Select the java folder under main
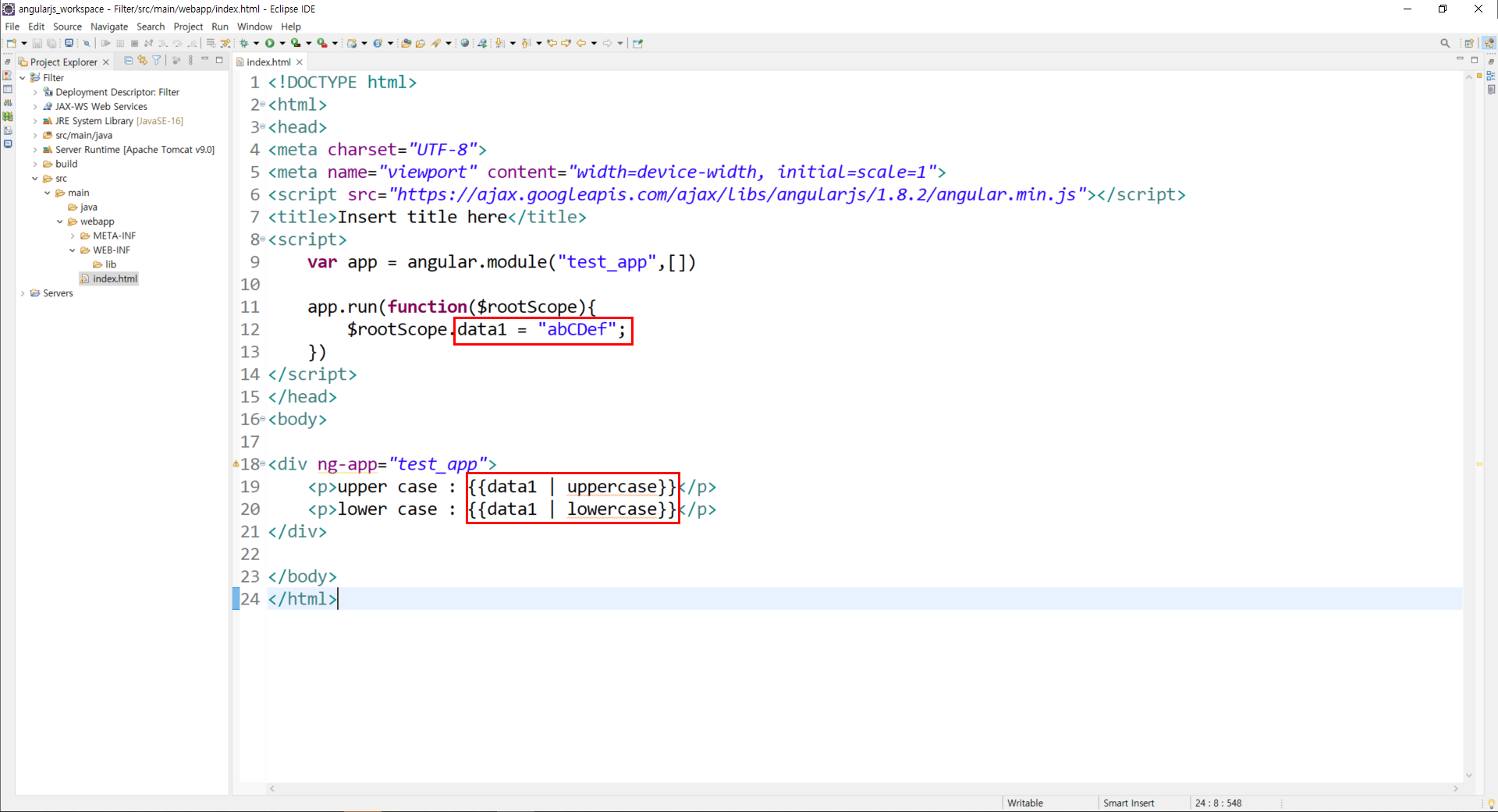Viewport: 1498px width, 812px height. click(83, 207)
